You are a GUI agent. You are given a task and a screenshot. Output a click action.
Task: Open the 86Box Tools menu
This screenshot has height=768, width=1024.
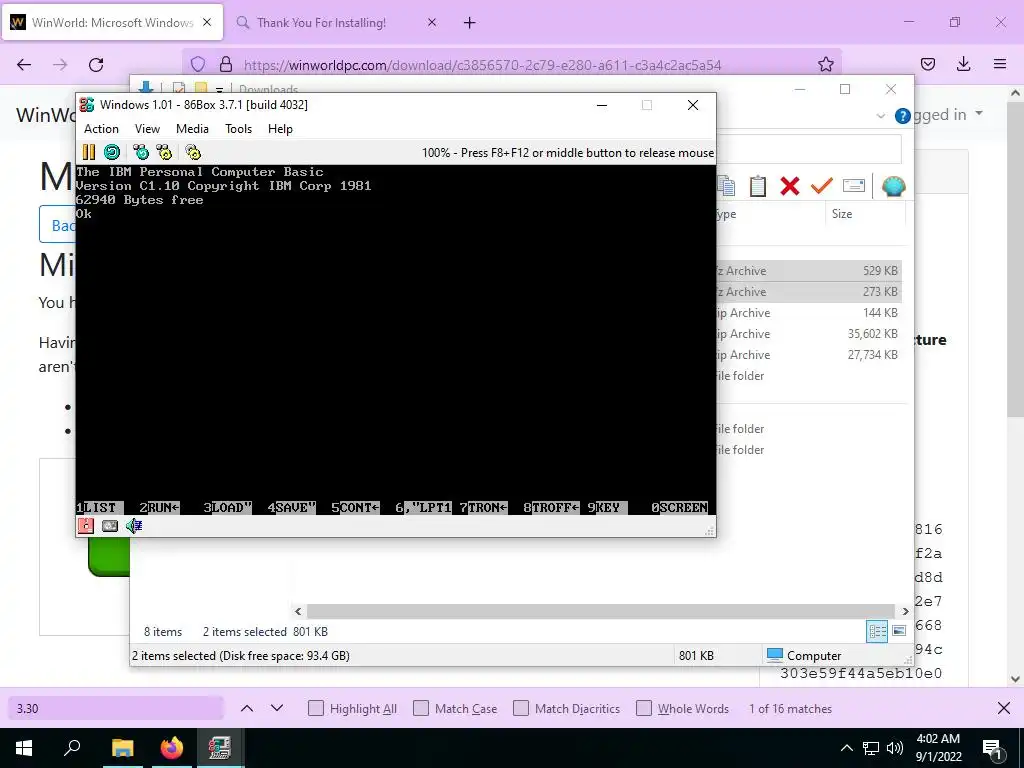pyautogui.click(x=238, y=129)
